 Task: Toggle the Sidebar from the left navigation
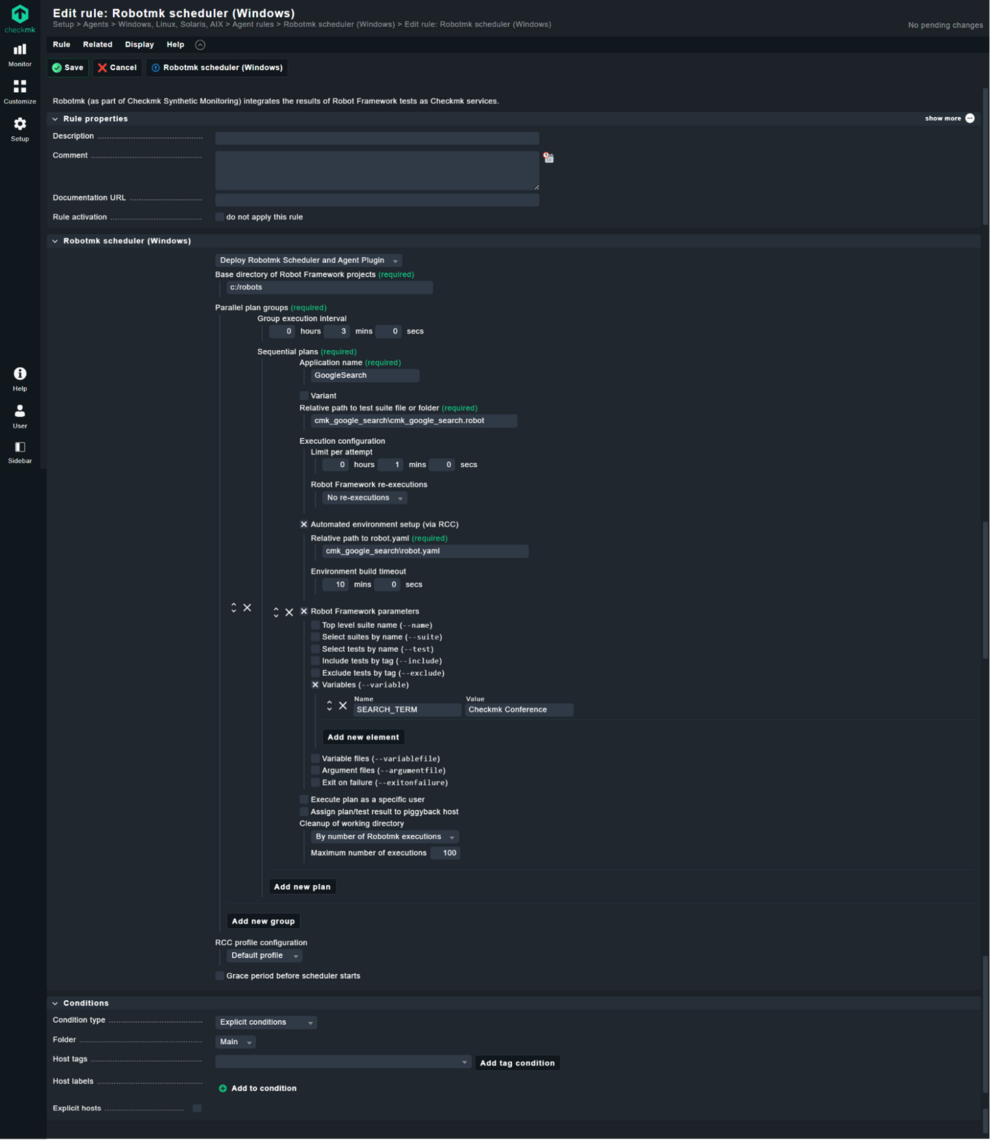19,450
